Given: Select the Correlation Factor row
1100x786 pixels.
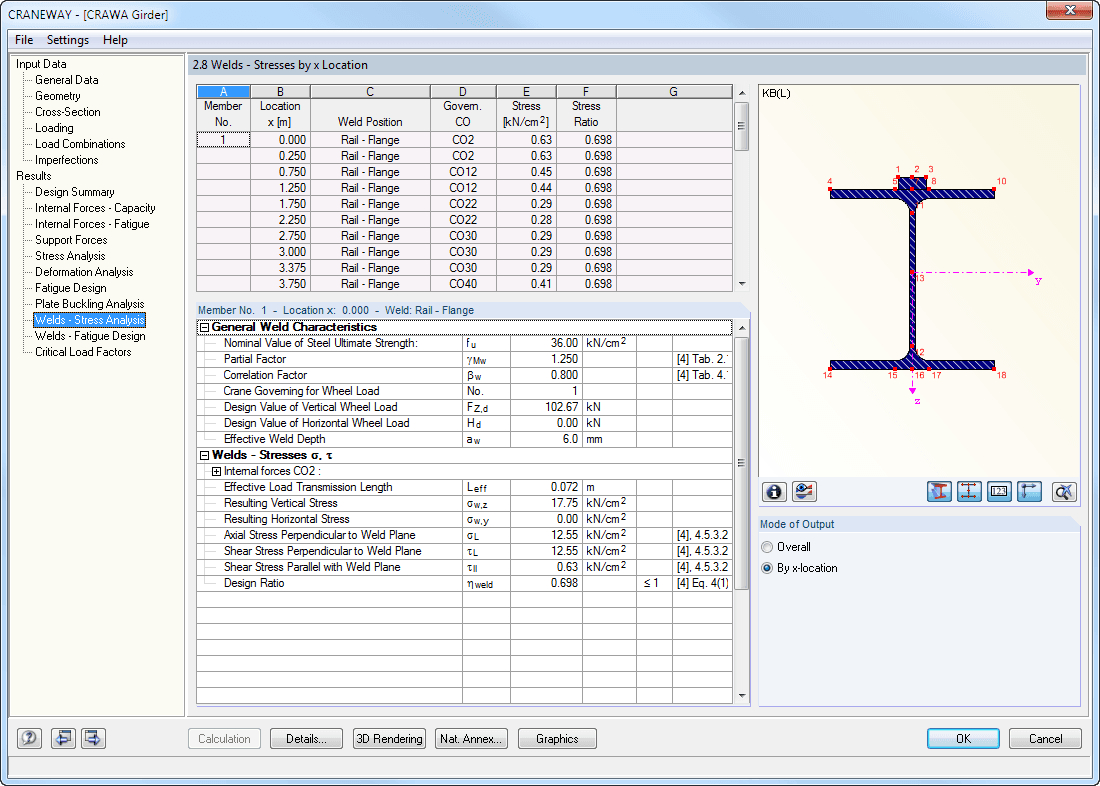Looking at the screenshot, I should (464, 375).
